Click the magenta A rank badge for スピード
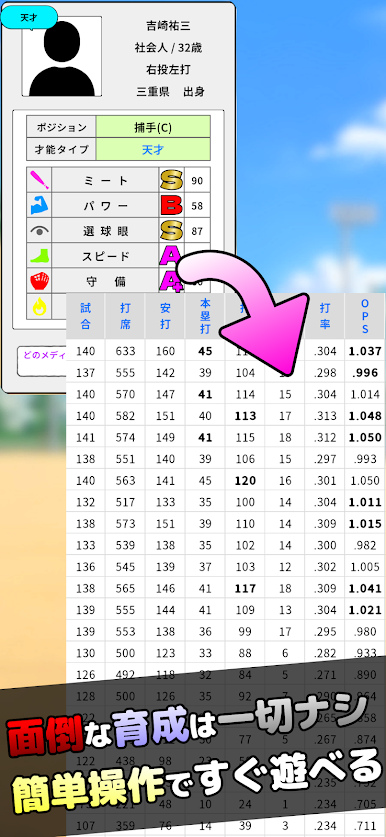Image resolution: width=386 pixels, height=837 pixels. click(x=169, y=256)
